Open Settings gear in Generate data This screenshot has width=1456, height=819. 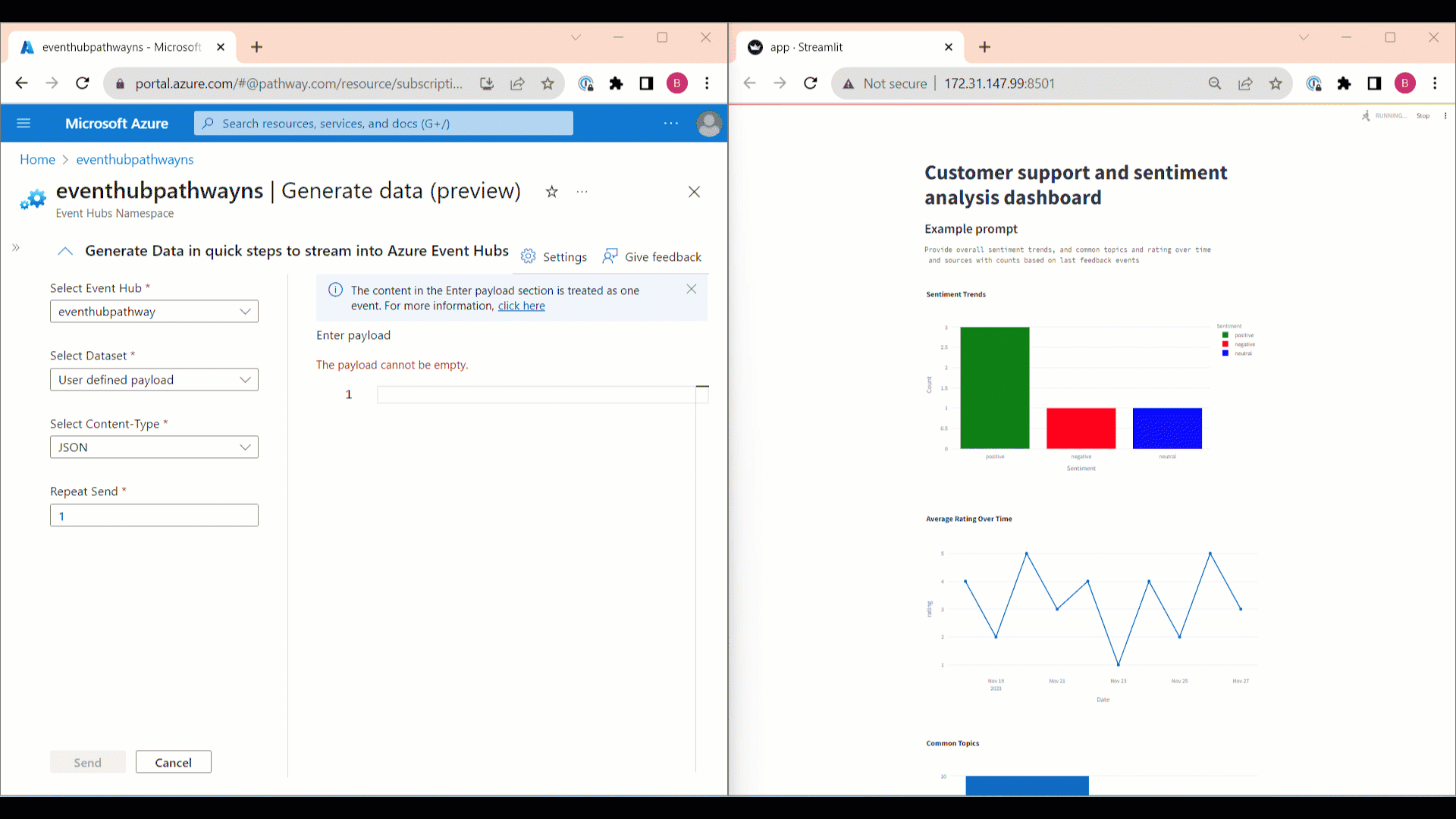[x=554, y=256]
